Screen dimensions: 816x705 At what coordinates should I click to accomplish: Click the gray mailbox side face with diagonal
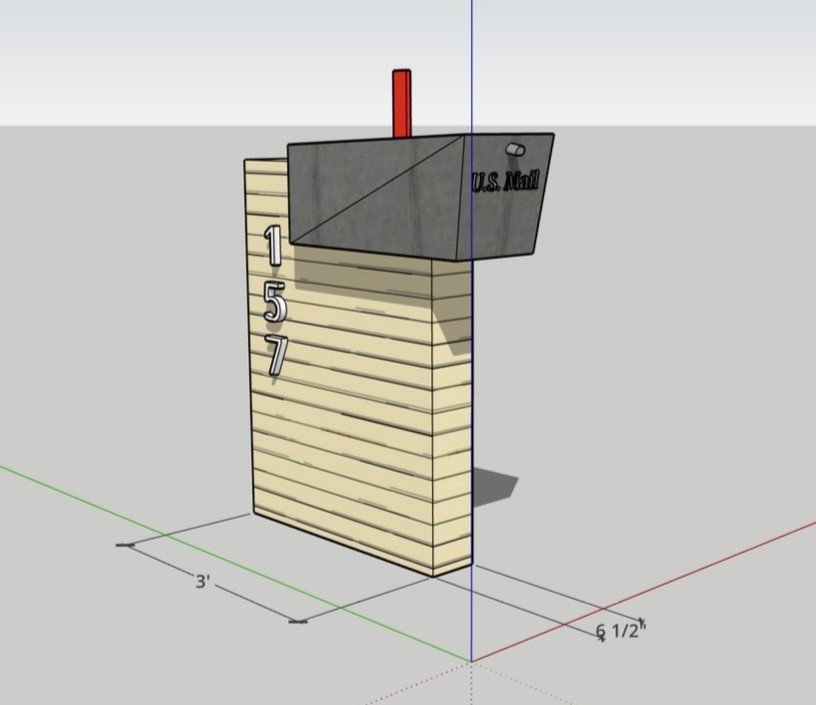coord(375,198)
